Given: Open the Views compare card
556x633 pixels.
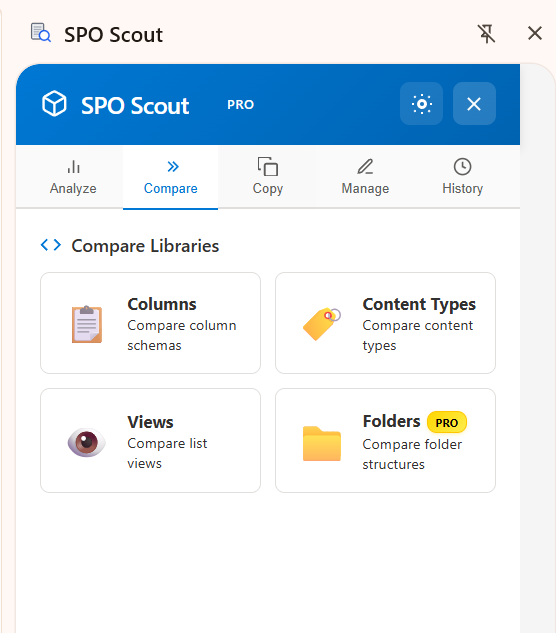Looking at the screenshot, I should click(150, 440).
